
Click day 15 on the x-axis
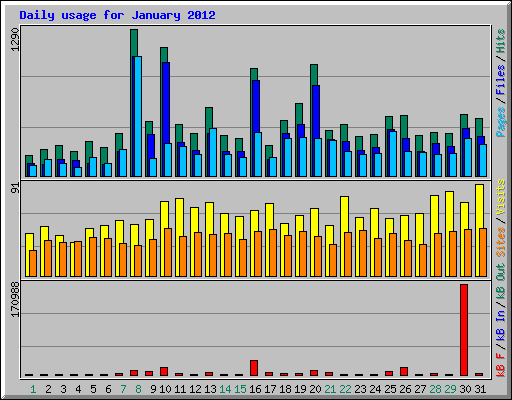[x=240, y=389]
